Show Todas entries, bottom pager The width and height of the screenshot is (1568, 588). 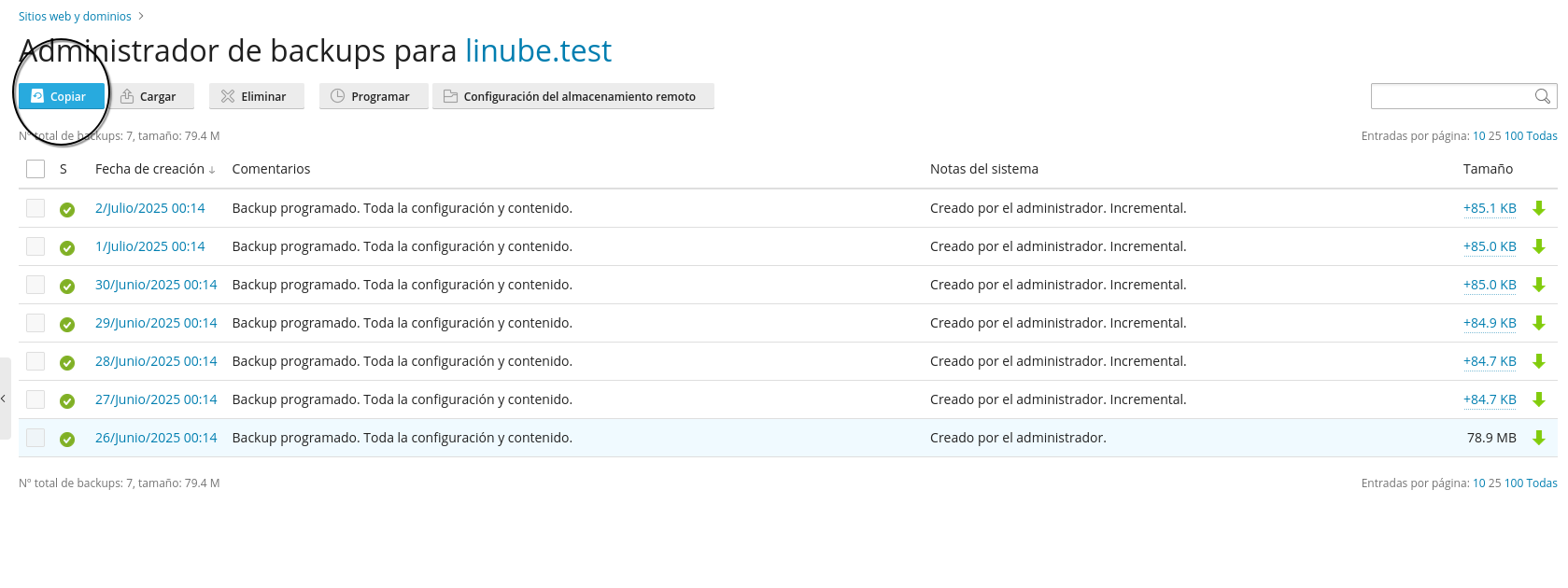(x=1542, y=483)
